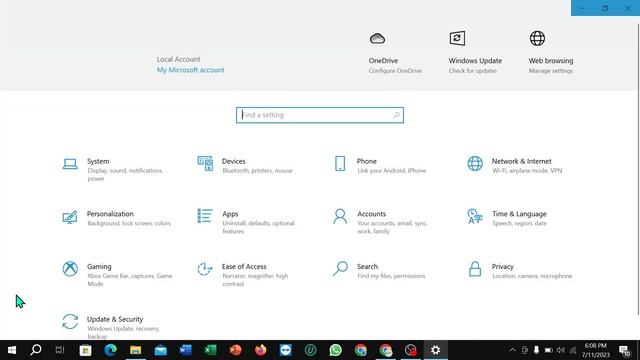This screenshot has width=640, height=360.
Task: Click the Web browsing header label
Action: tap(551, 60)
